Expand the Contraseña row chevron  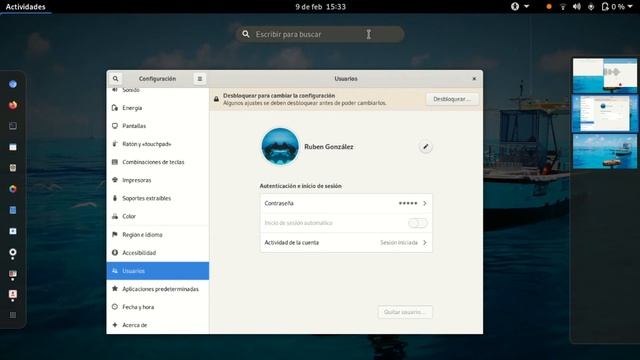pyautogui.click(x=424, y=203)
